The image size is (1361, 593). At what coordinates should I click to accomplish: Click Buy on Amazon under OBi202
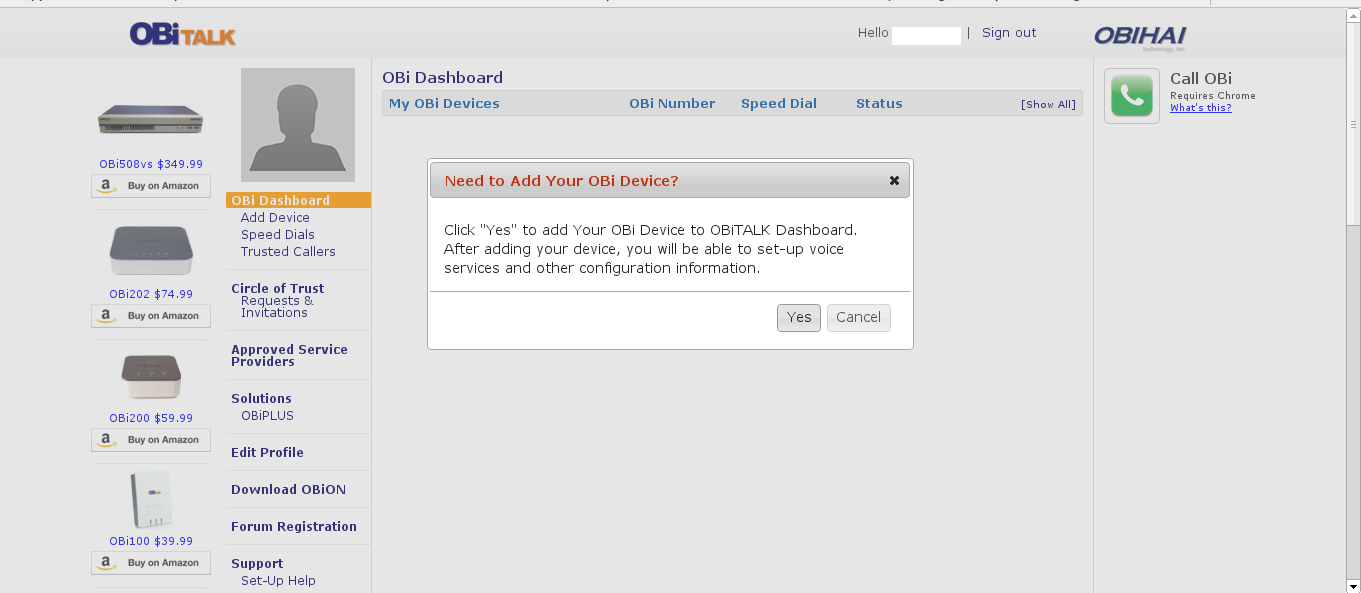tap(151, 316)
